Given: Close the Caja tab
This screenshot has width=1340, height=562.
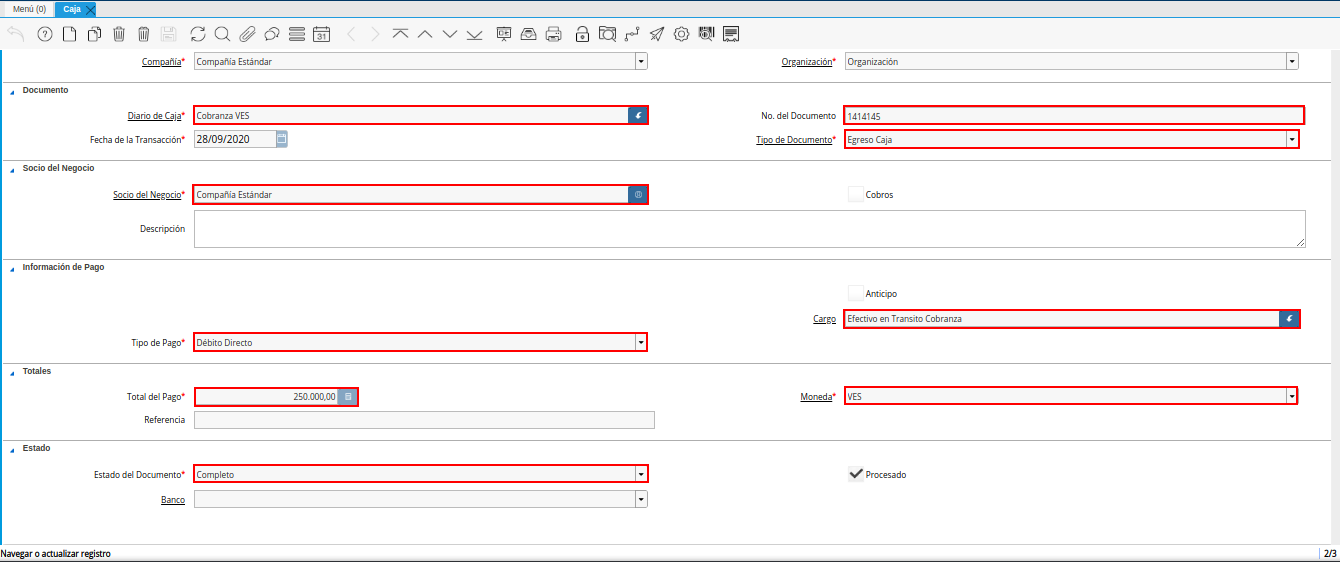Looking at the screenshot, I should [x=91, y=9].
